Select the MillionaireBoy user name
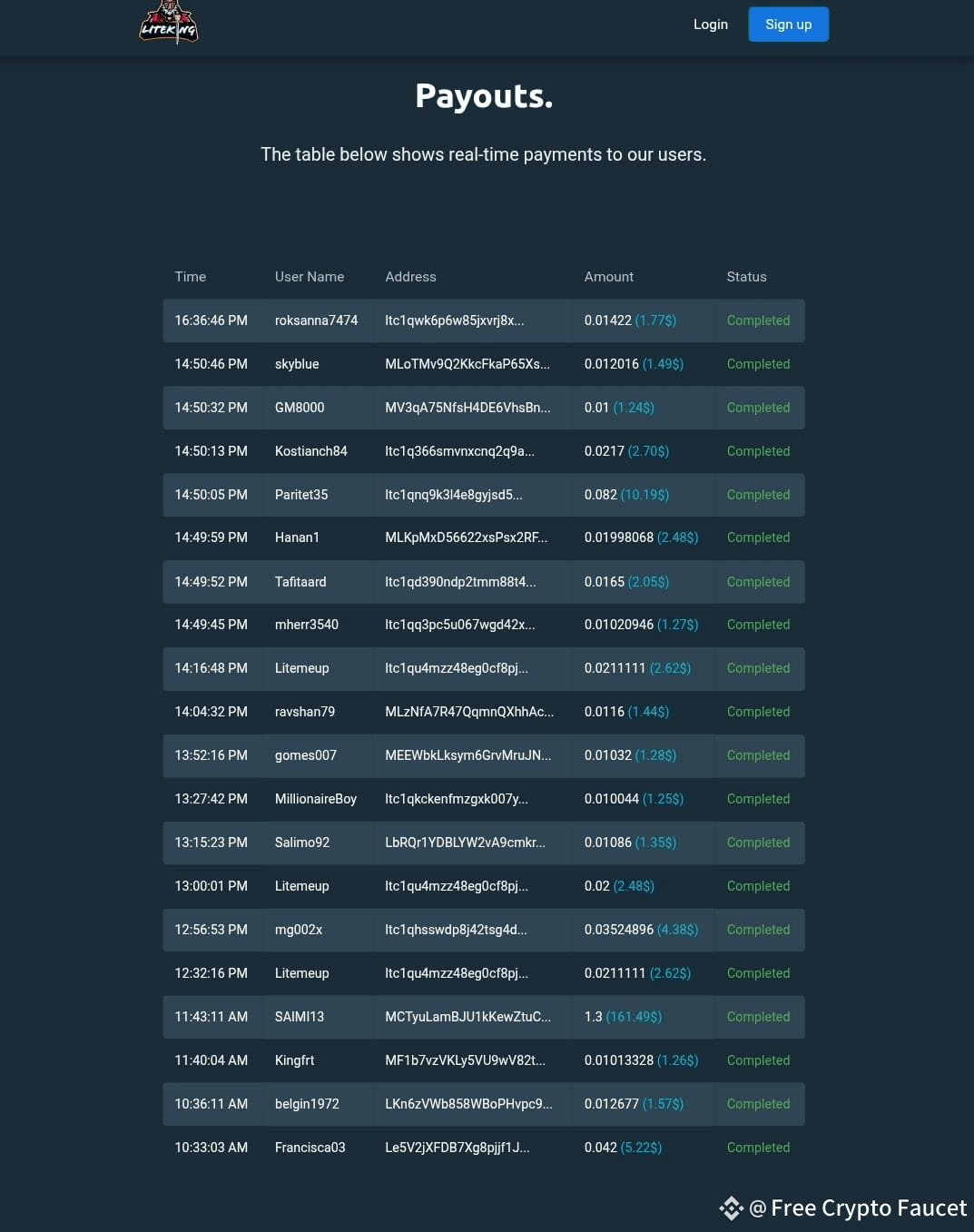This screenshot has width=974, height=1232. point(316,799)
